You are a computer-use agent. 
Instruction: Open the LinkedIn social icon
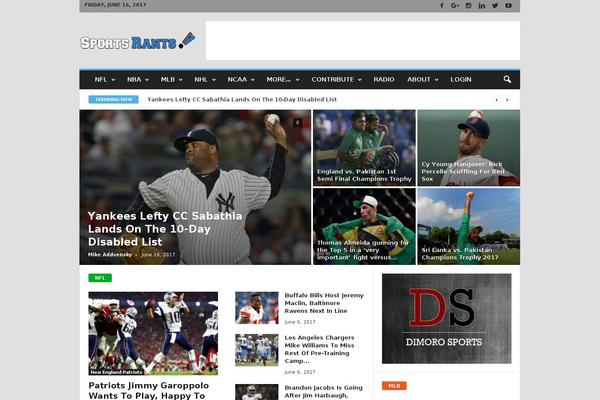(x=482, y=5)
